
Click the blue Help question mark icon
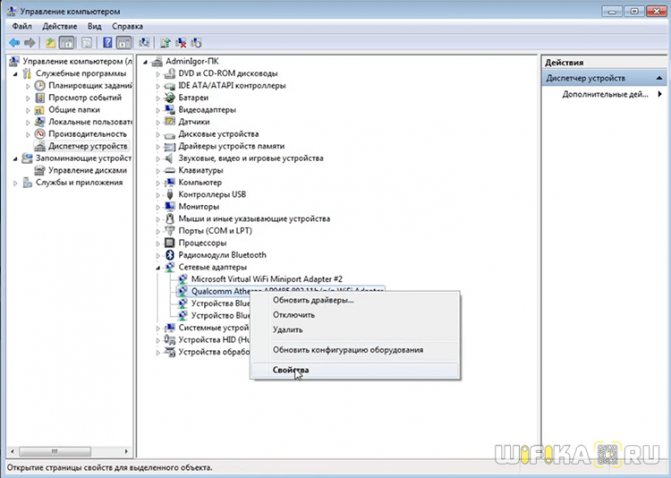[x=108, y=43]
